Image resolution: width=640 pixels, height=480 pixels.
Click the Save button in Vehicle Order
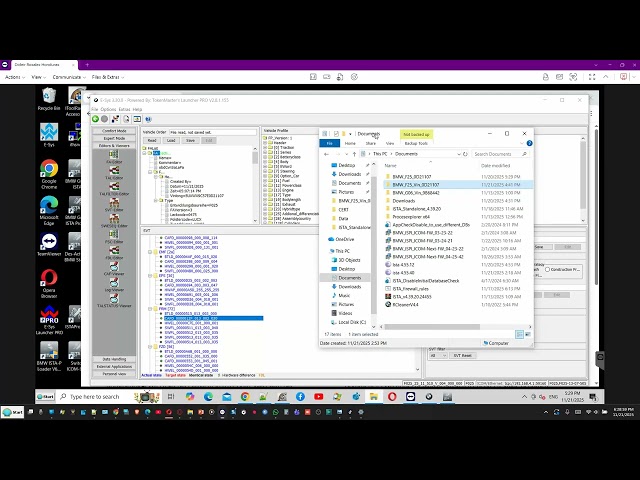(x=190, y=140)
